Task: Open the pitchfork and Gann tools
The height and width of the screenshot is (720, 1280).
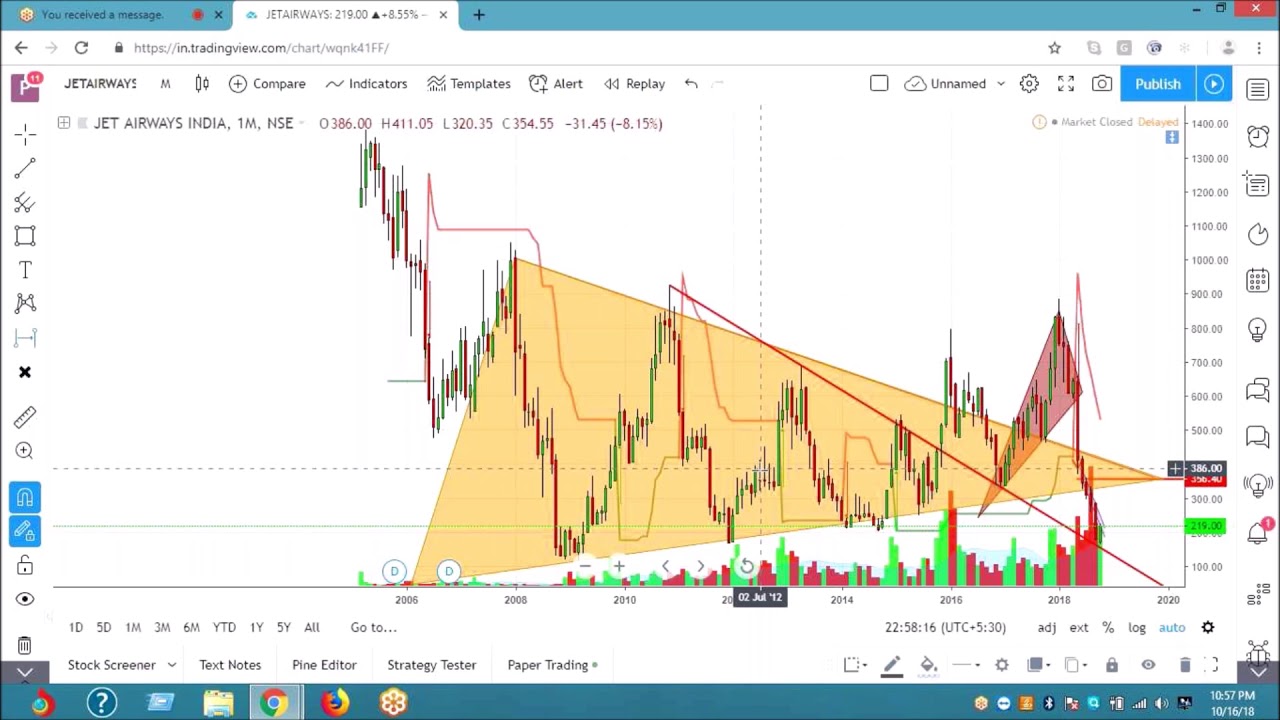Action: point(25,203)
